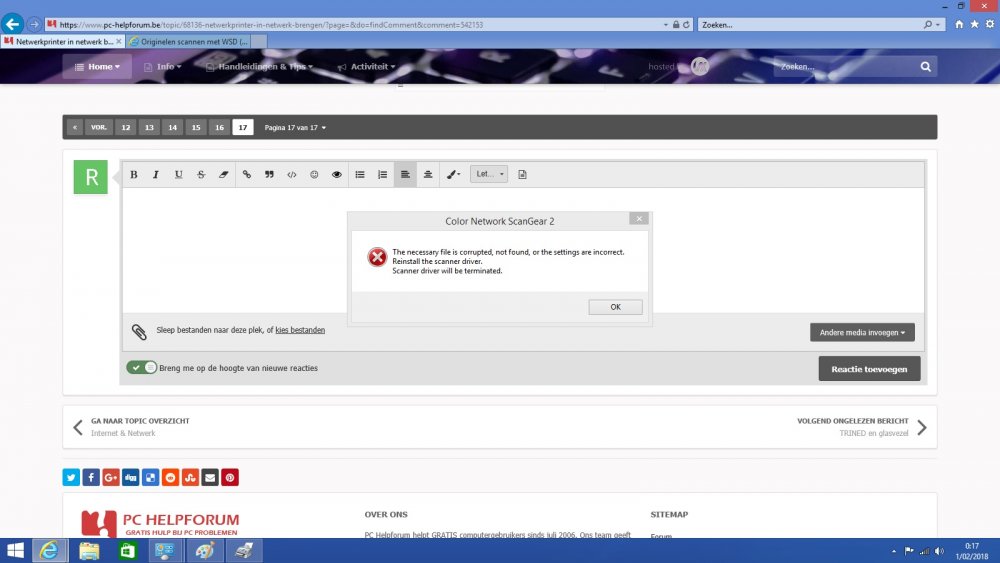Image resolution: width=1000 pixels, height=563 pixels.
Task: Open browser favorites star icon
Action: (974, 24)
